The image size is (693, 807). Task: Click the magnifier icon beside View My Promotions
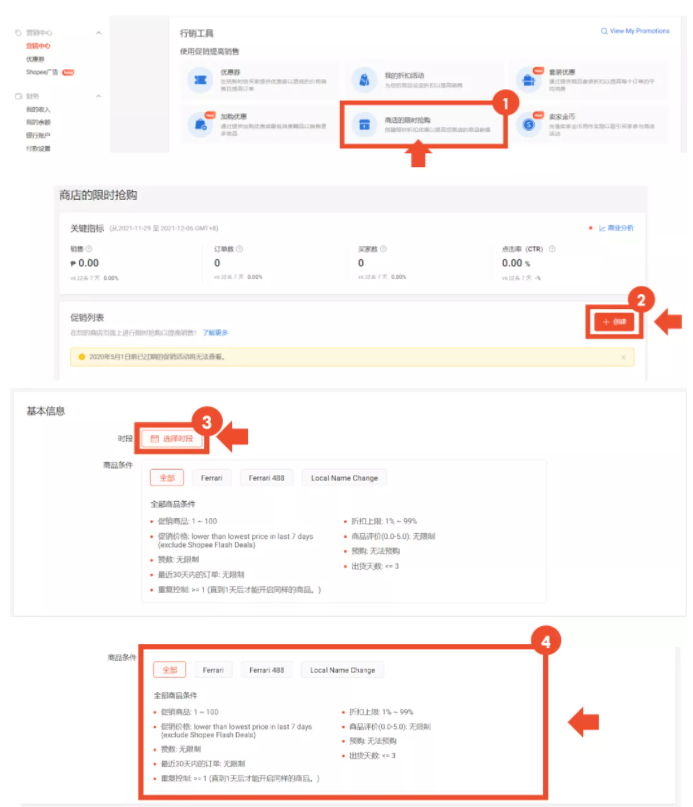604,31
